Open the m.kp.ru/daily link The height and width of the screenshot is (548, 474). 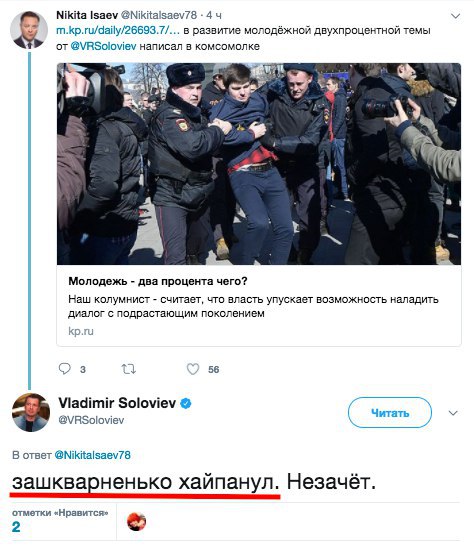pyautogui.click(x=118, y=30)
